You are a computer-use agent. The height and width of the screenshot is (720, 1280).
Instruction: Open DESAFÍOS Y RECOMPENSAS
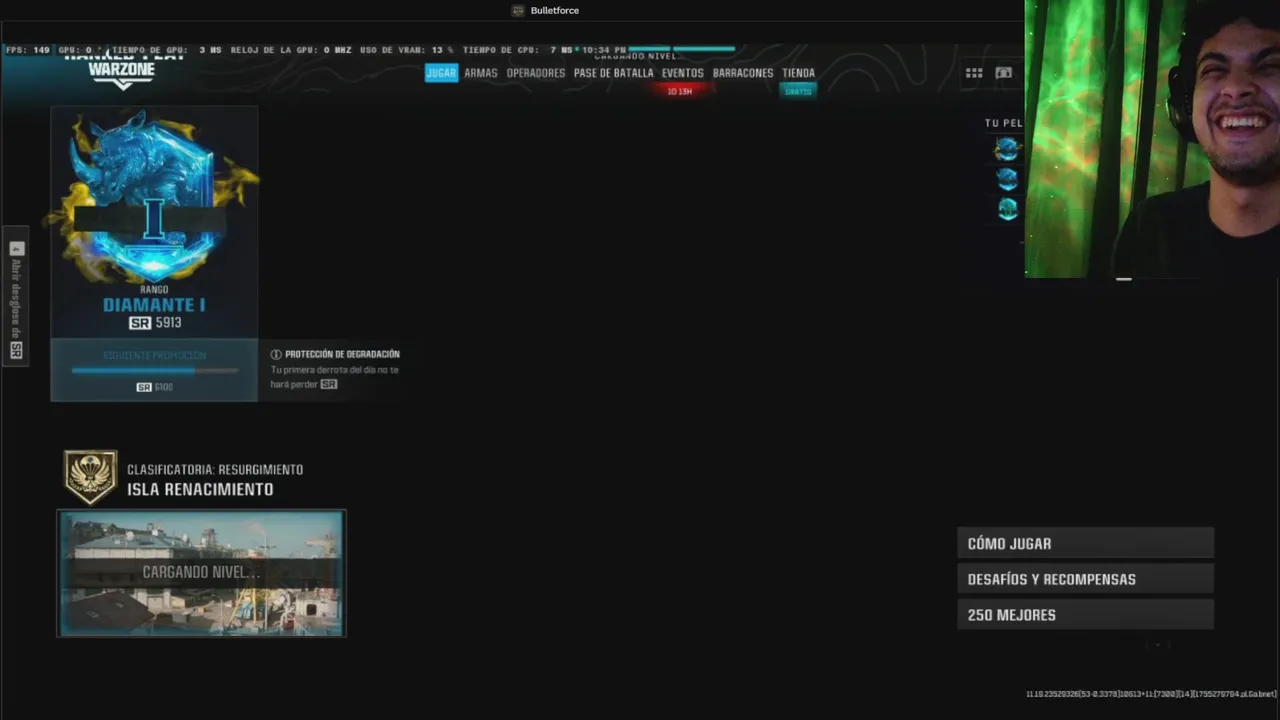[x=1085, y=579]
